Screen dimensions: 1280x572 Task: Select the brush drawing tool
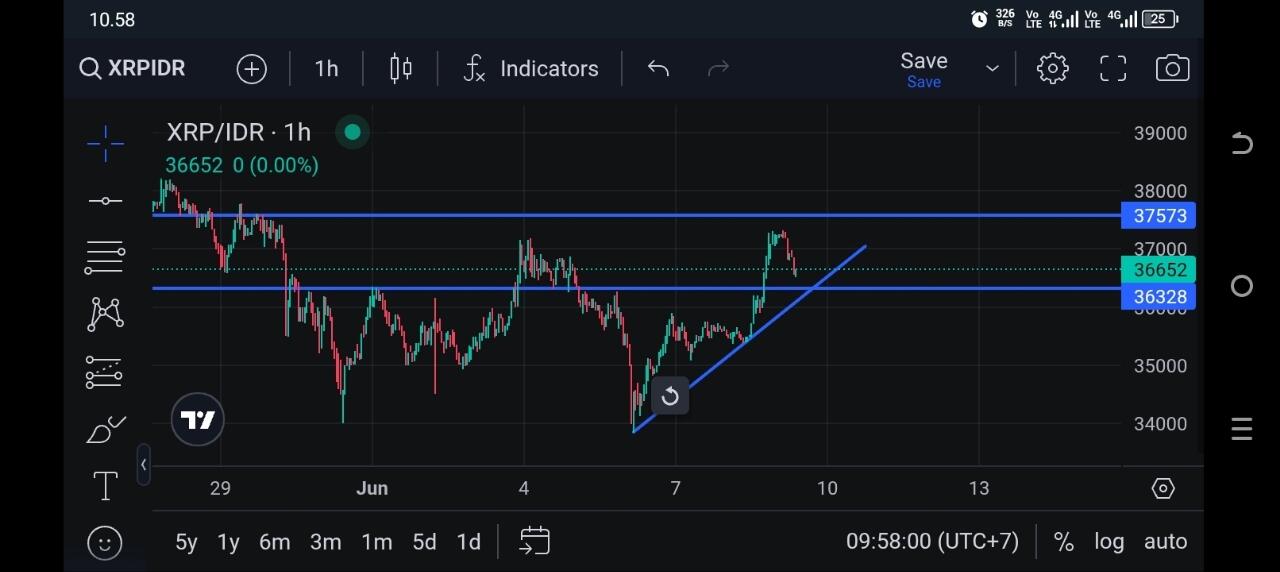point(105,430)
